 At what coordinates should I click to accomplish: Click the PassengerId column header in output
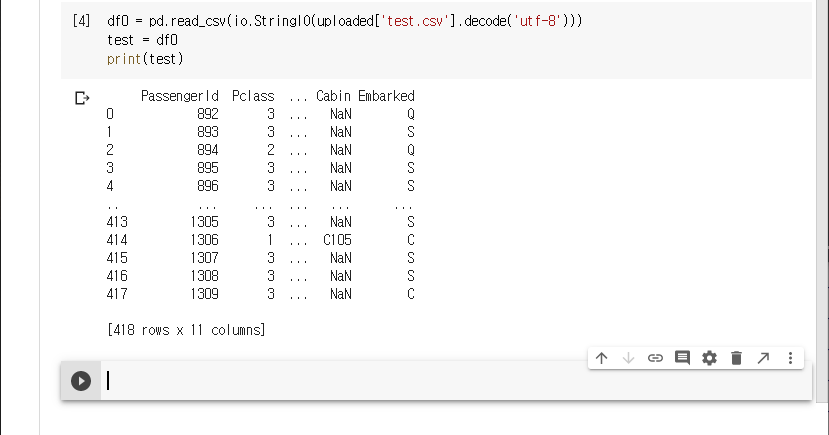179,96
